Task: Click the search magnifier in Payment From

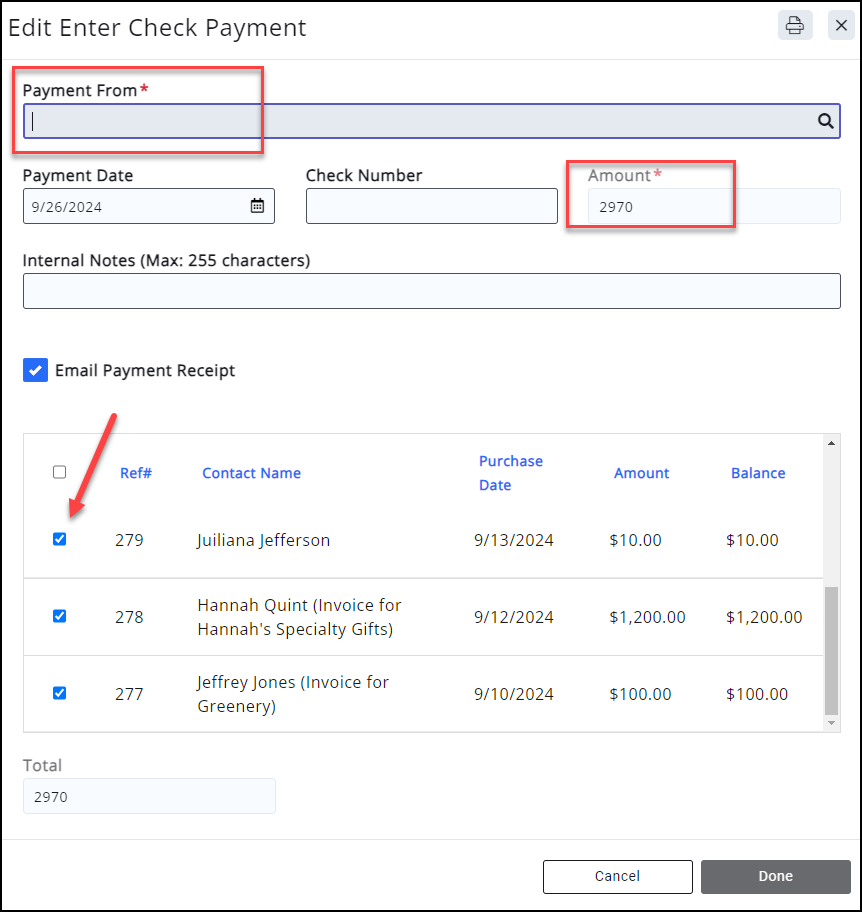Action: [826, 121]
